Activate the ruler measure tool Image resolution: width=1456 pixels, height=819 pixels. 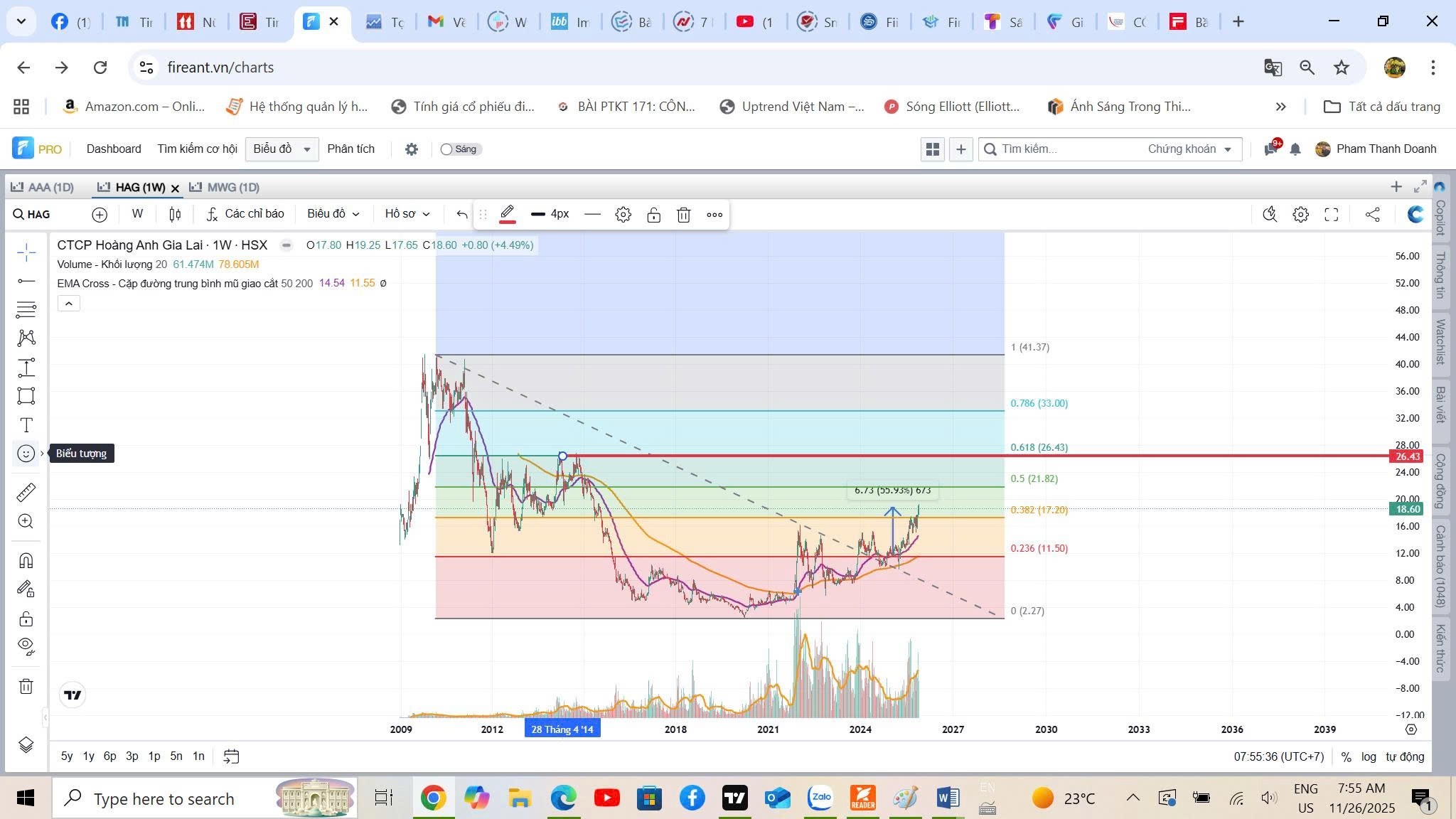(26, 492)
